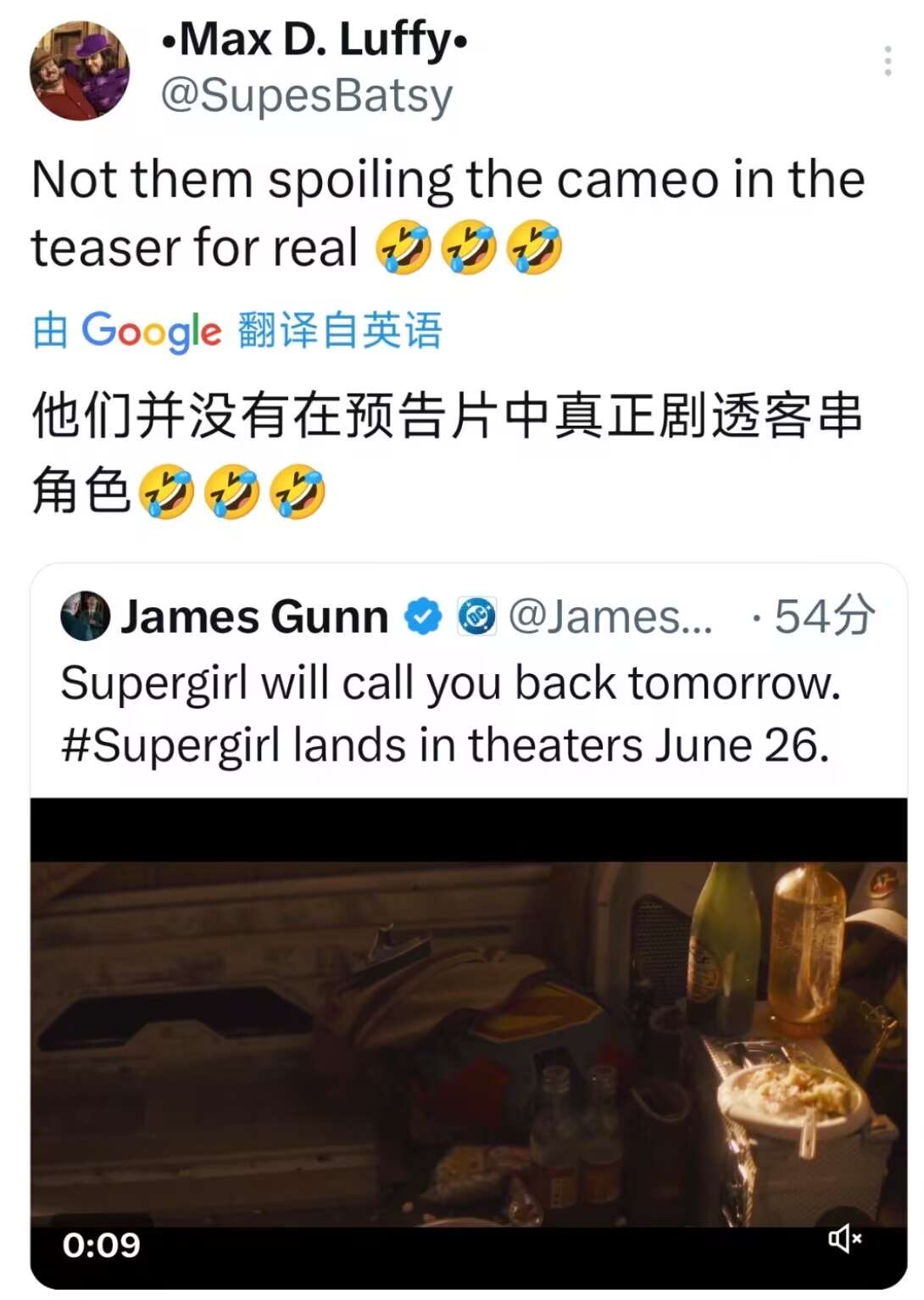Screen dimensions: 924x1300
Task: Open the James Gunn display name
Action: point(254,617)
